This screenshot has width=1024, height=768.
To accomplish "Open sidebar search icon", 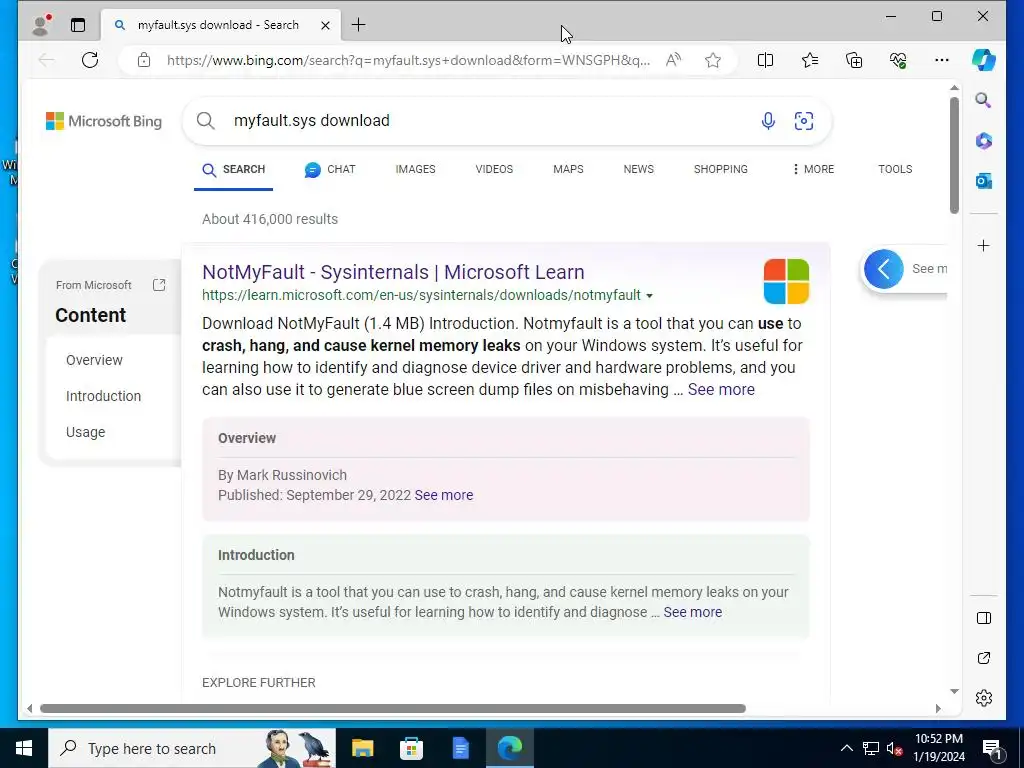I will coord(984,100).
